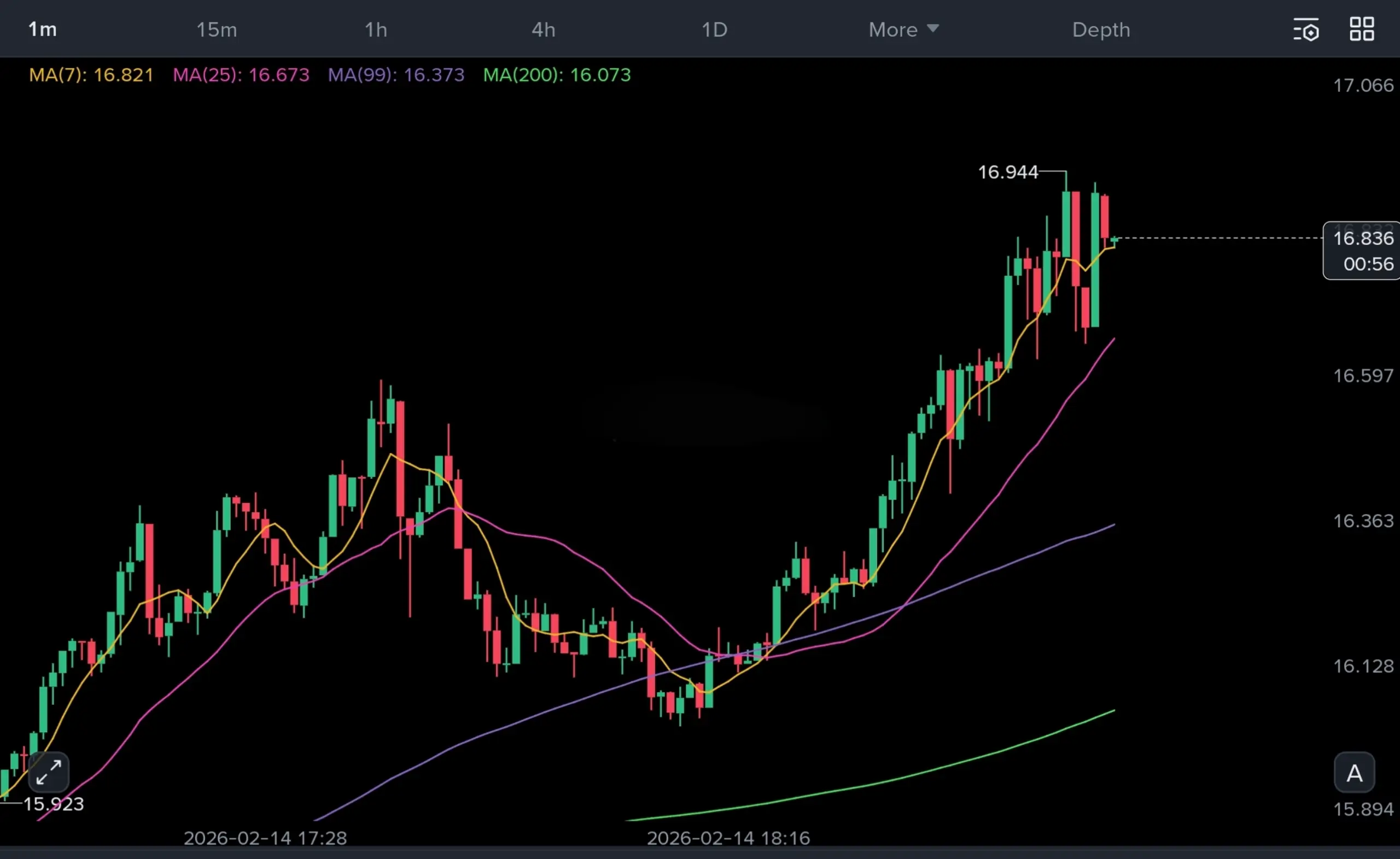Viewport: 1400px width, 859px height.
Task: Toggle the auto-scale 'A' button
Action: [1354, 773]
